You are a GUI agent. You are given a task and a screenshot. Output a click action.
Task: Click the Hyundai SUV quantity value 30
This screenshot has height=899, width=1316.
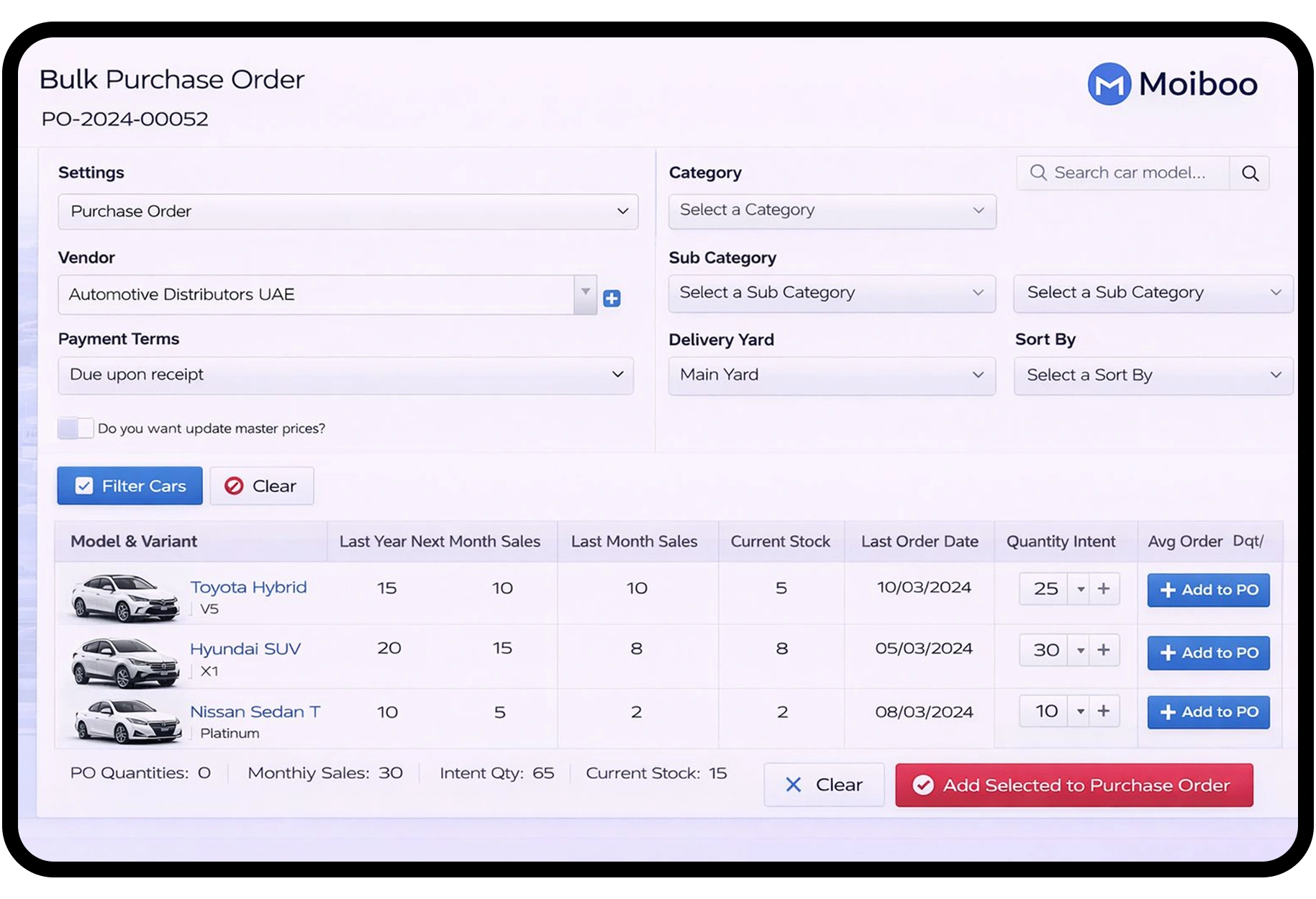tap(1045, 650)
